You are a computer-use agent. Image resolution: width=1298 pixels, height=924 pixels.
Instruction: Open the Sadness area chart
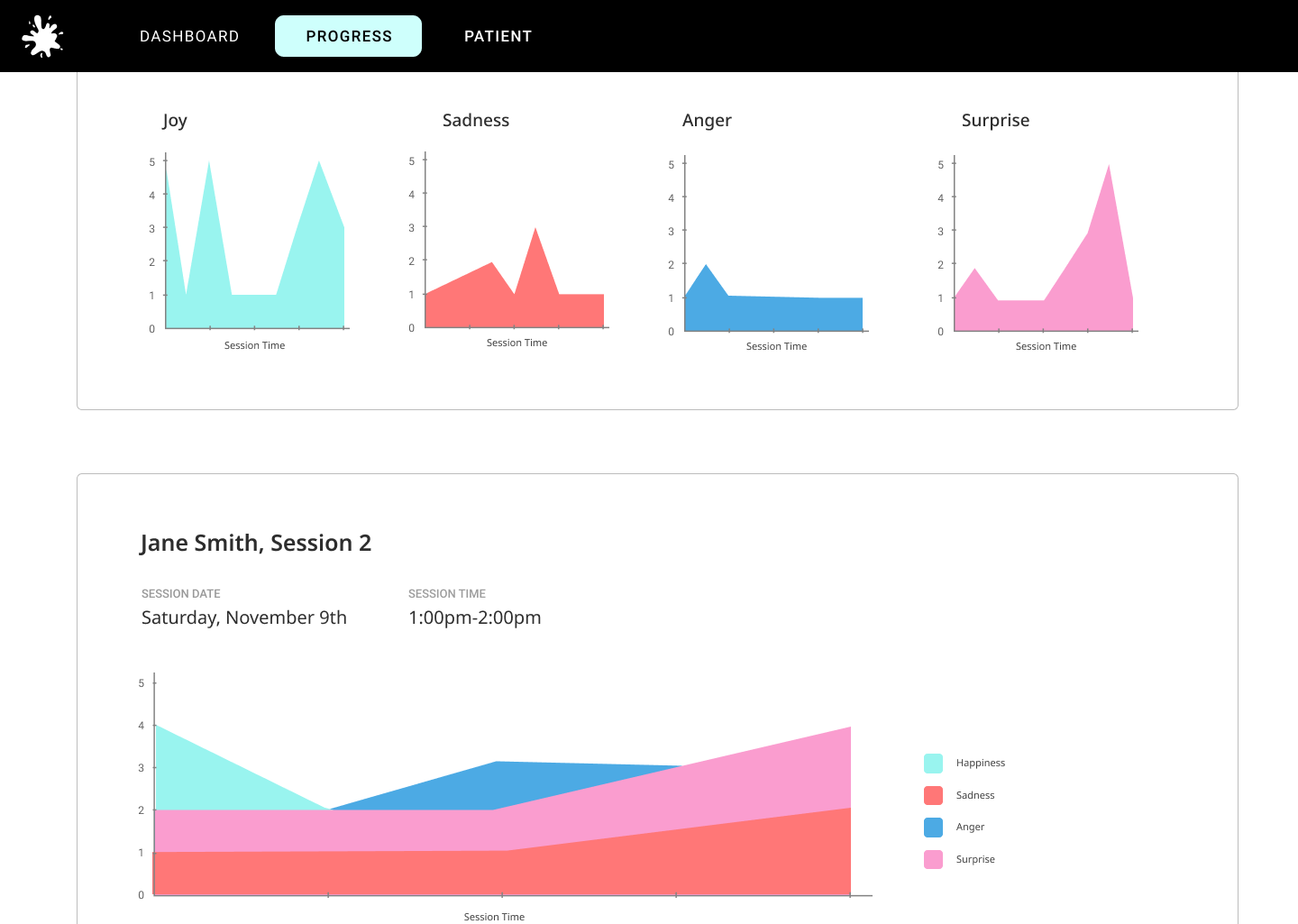[509, 250]
